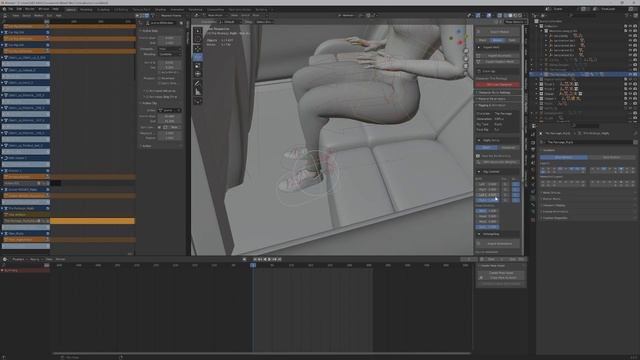Click the Sync Length Now button
Screen dimensions: 640x360
point(172,127)
